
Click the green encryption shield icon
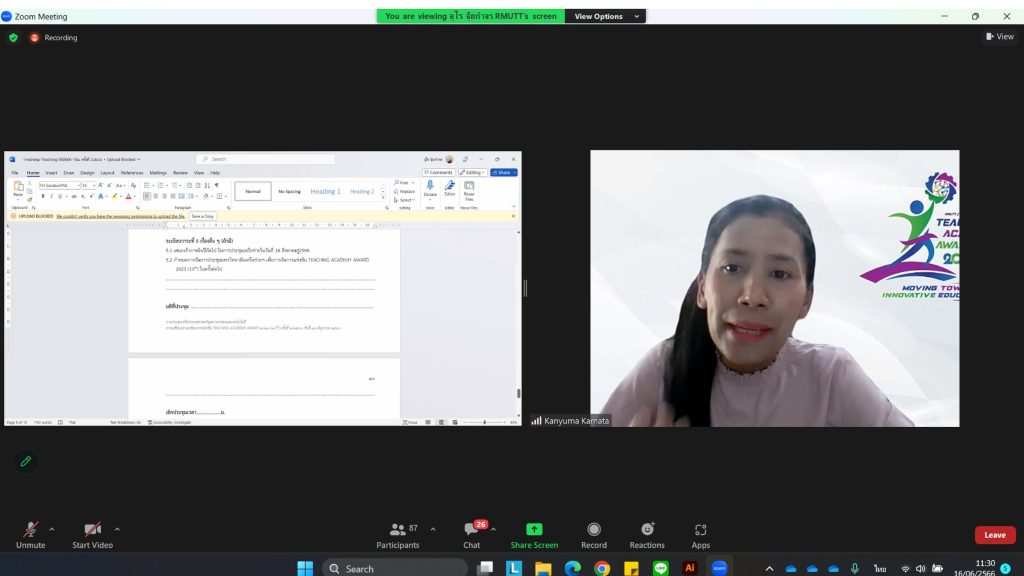13,37
